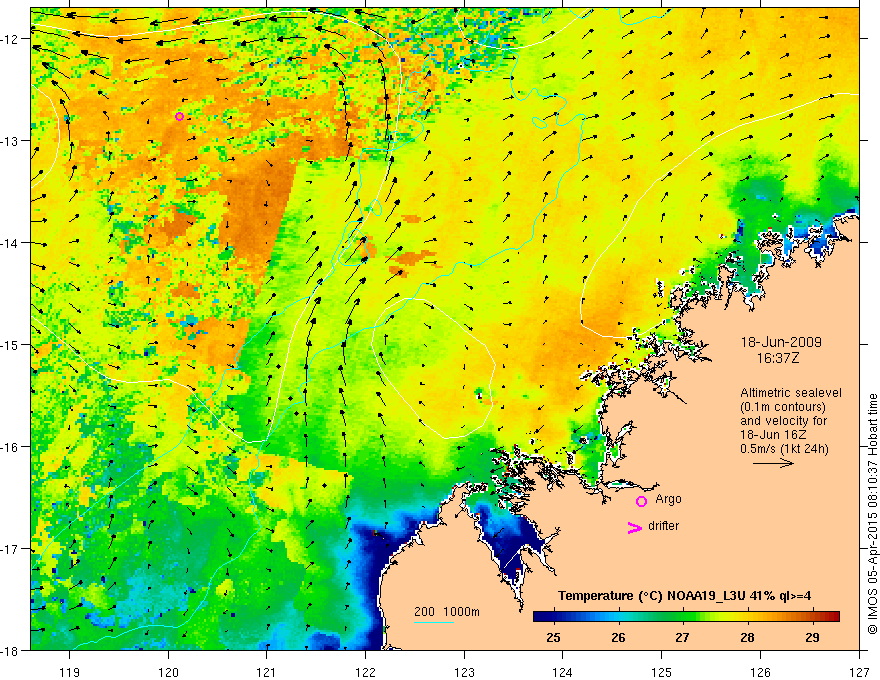Click the magenta Argo float marker on the map
The width and height of the screenshot is (880, 680).
pyautogui.click(x=179, y=117)
